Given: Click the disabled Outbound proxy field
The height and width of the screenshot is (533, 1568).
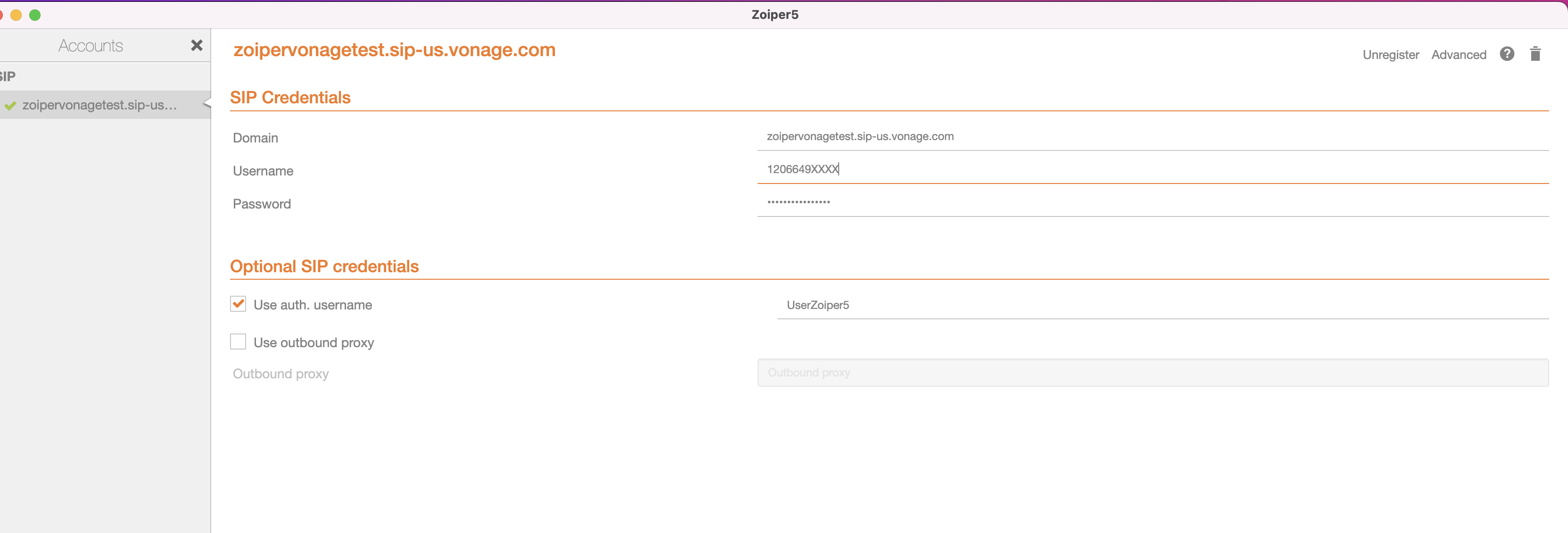Looking at the screenshot, I should (x=1152, y=372).
